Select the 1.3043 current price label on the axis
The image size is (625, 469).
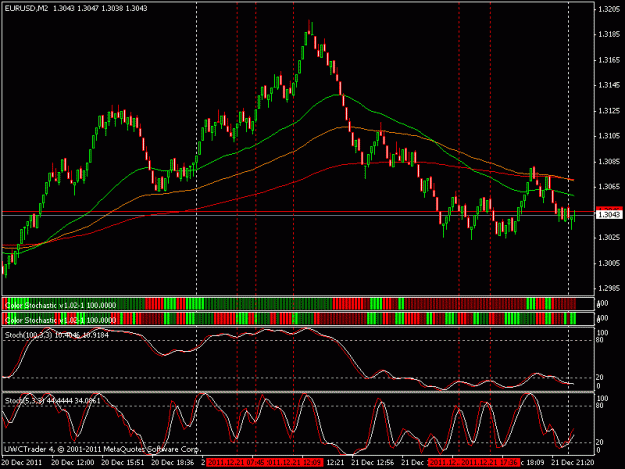click(608, 215)
